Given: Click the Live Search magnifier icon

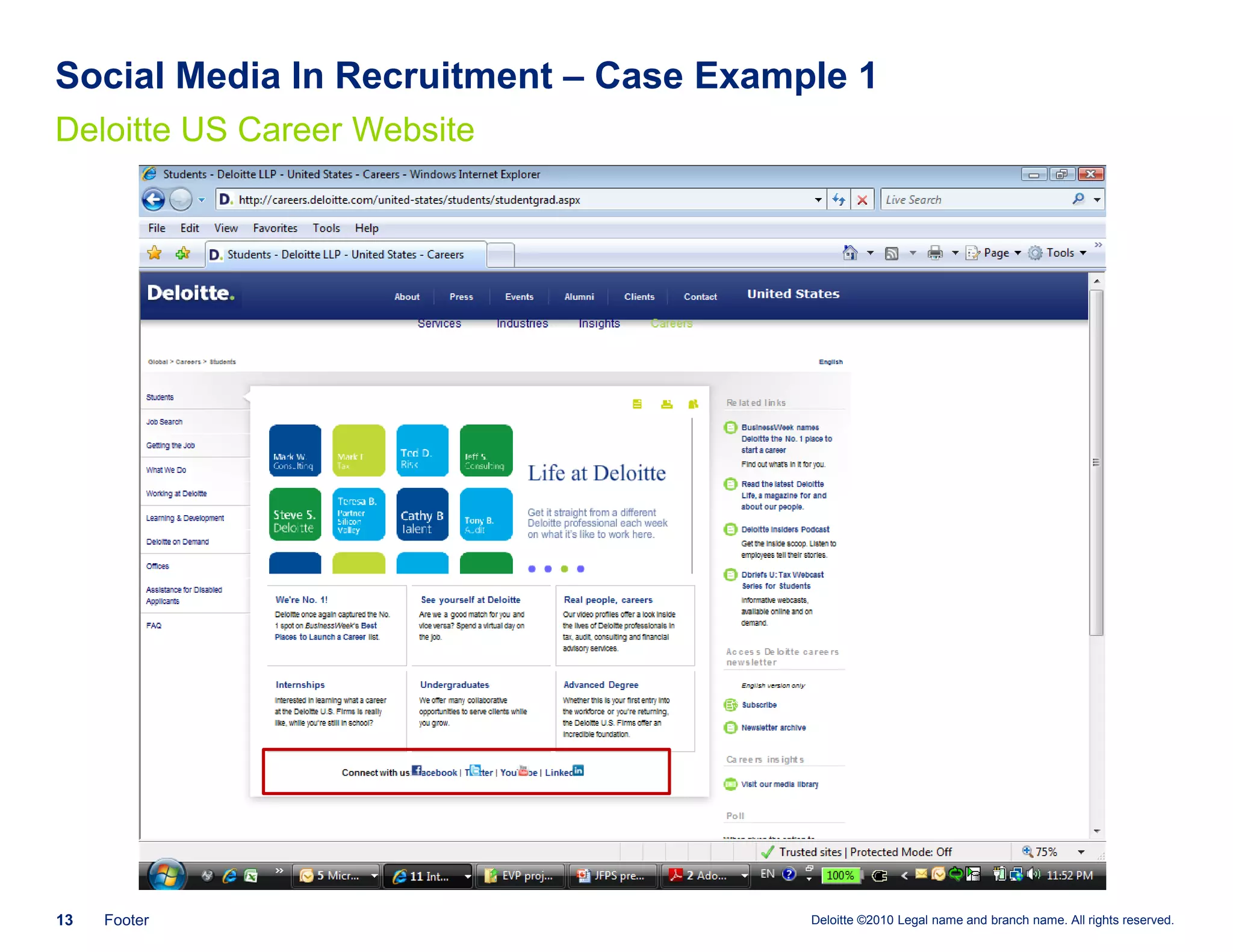Looking at the screenshot, I should pos(1078,199).
